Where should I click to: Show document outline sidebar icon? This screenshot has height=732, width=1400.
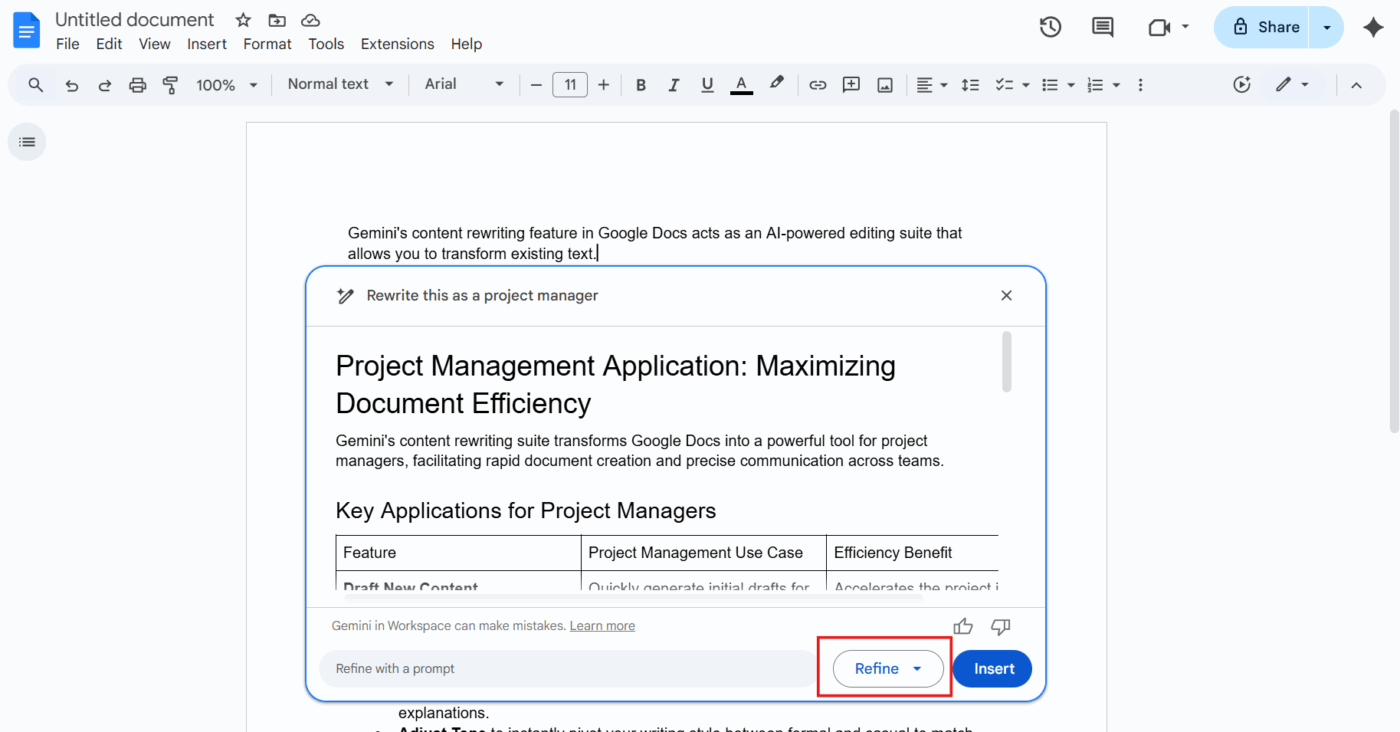tap(27, 142)
